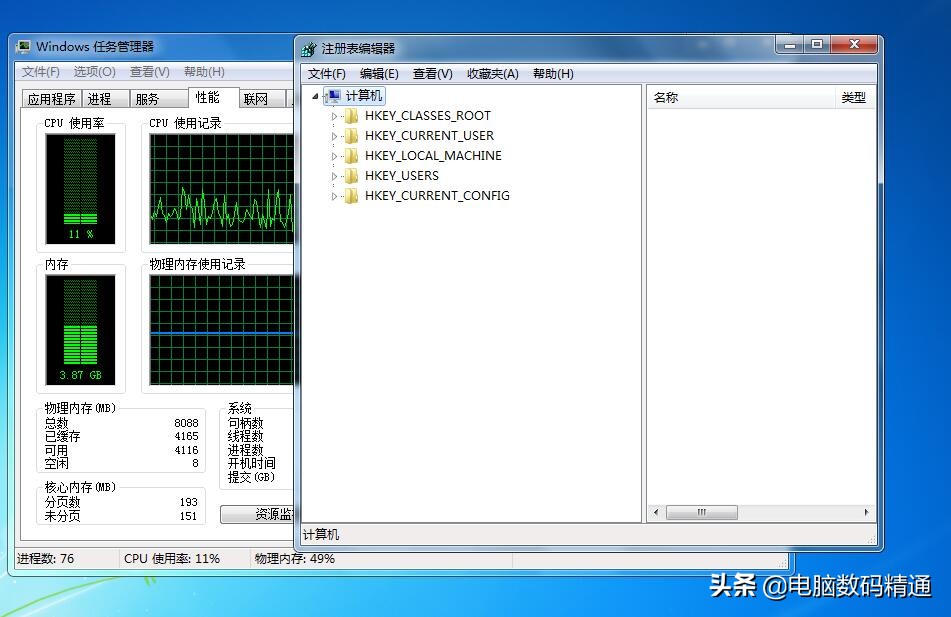Click the 分页数 value 193
Screen dimensions: 951x617
tap(189, 502)
